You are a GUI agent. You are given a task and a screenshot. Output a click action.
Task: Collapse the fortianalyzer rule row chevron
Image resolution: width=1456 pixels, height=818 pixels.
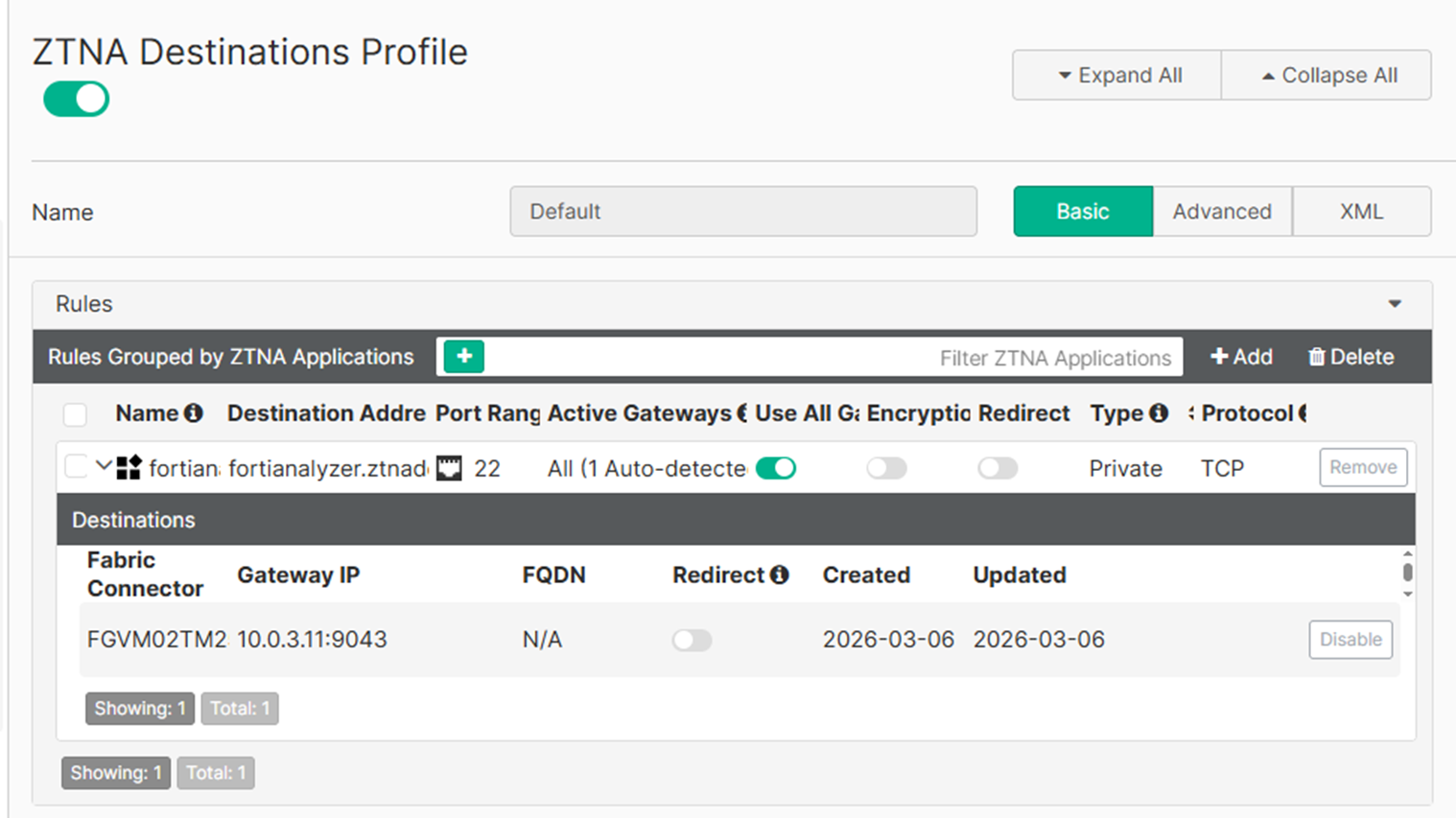pyautogui.click(x=104, y=466)
